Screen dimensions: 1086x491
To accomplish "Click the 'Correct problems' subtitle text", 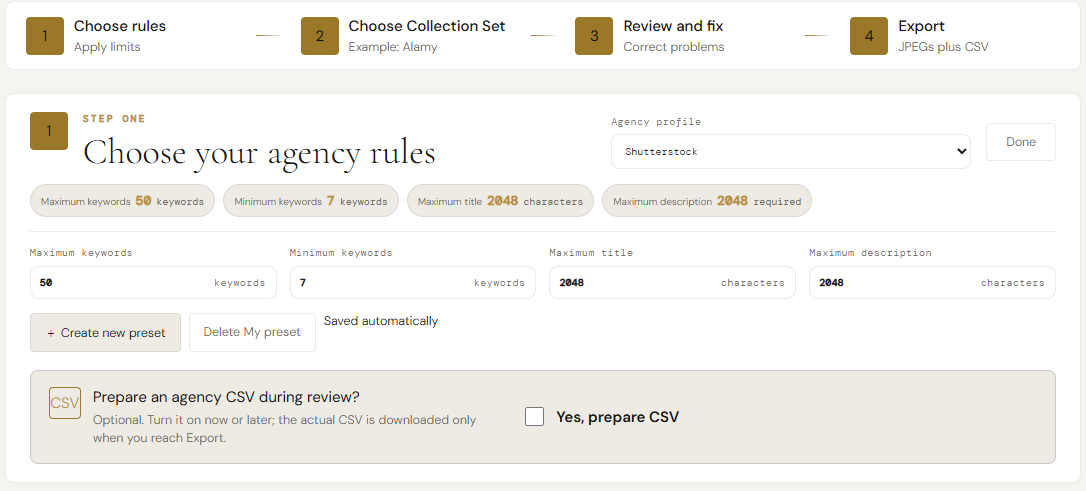I will tap(674, 47).
